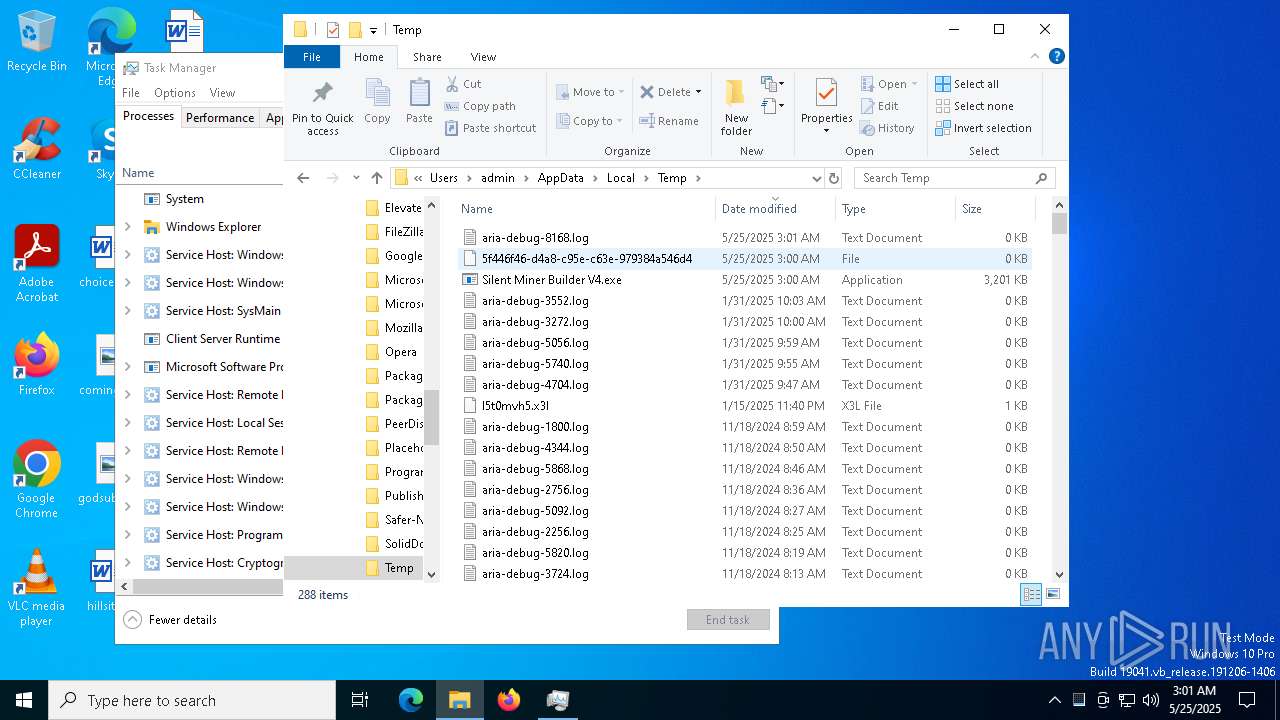Screen dimensions: 1280x720
Task: Click the Cut scissors command
Action: [x=464, y=84]
